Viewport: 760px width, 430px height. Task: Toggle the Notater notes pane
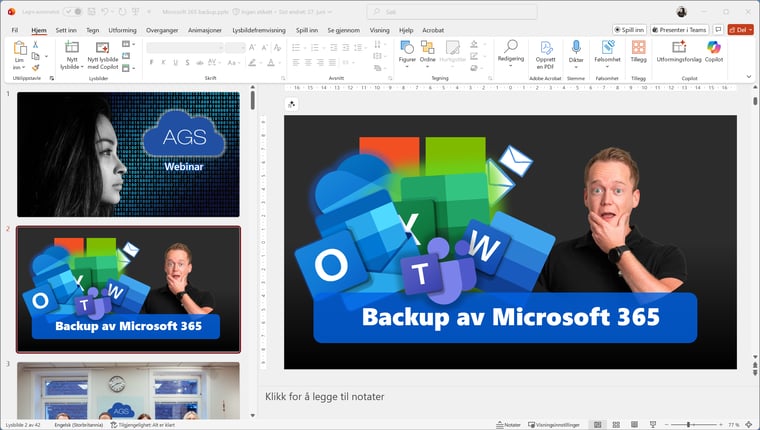(x=508, y=425)
